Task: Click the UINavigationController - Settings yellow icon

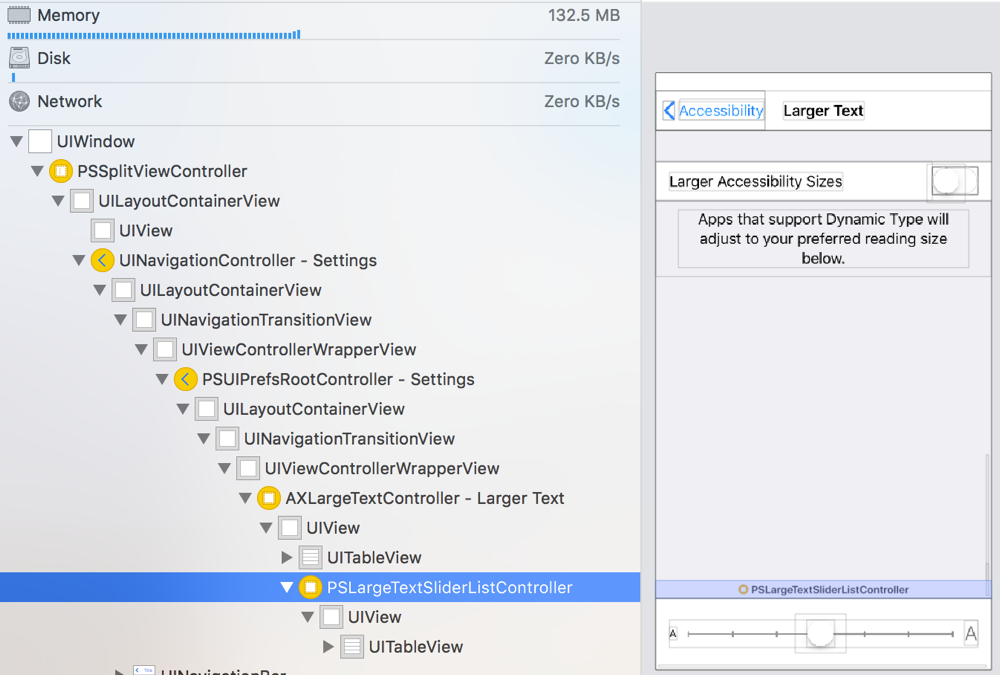Action: tap(102, 260)
